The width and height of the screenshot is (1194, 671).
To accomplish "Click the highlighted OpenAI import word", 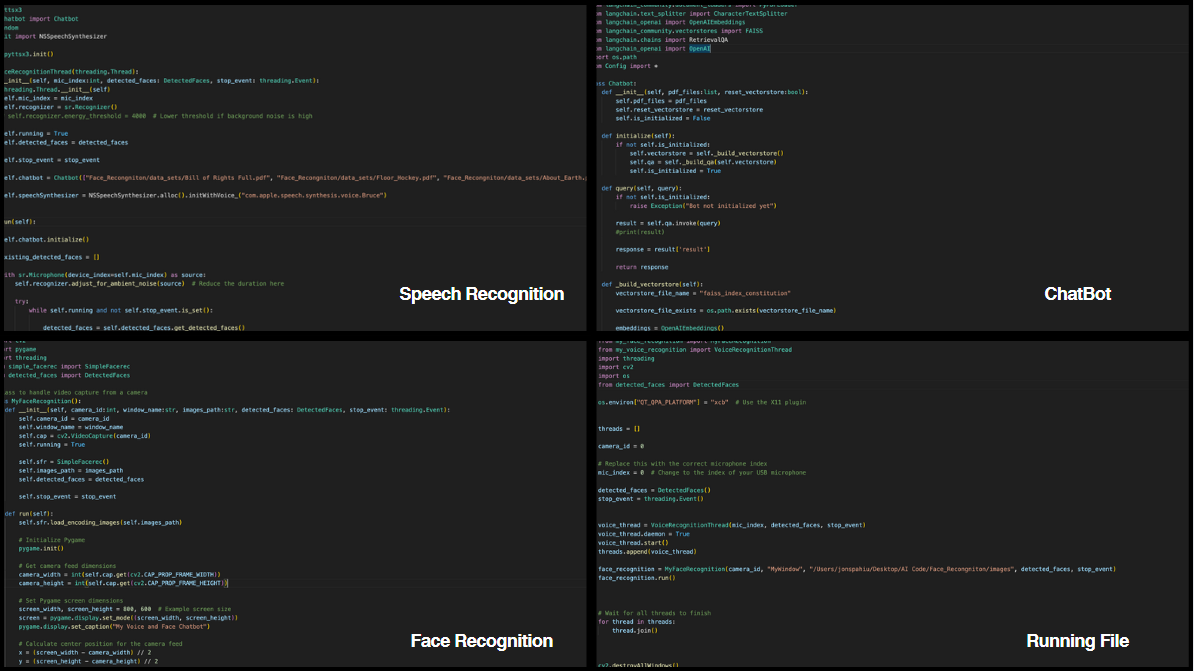I will tap(700, 48).
